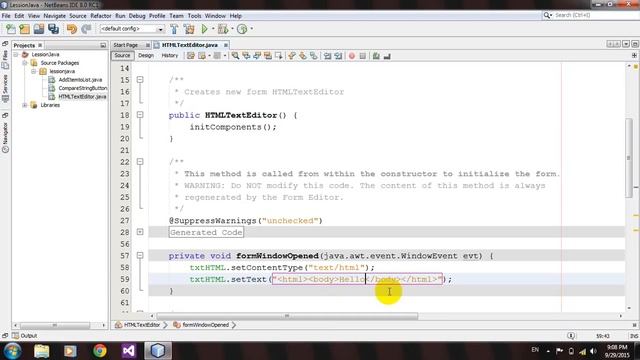Switch editor to History view
This screenshot has width=640, height=360.
point(170,56)
